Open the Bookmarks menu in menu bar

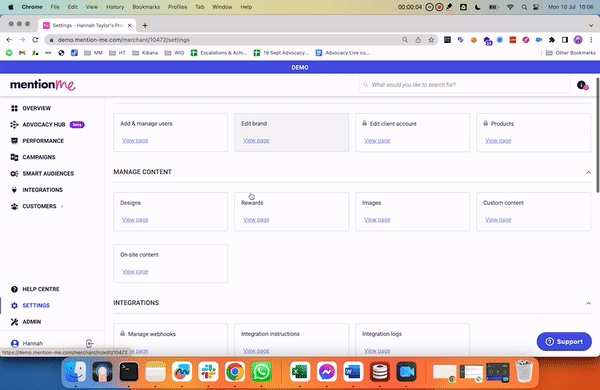pyautogui.click(x=146, y=7)
